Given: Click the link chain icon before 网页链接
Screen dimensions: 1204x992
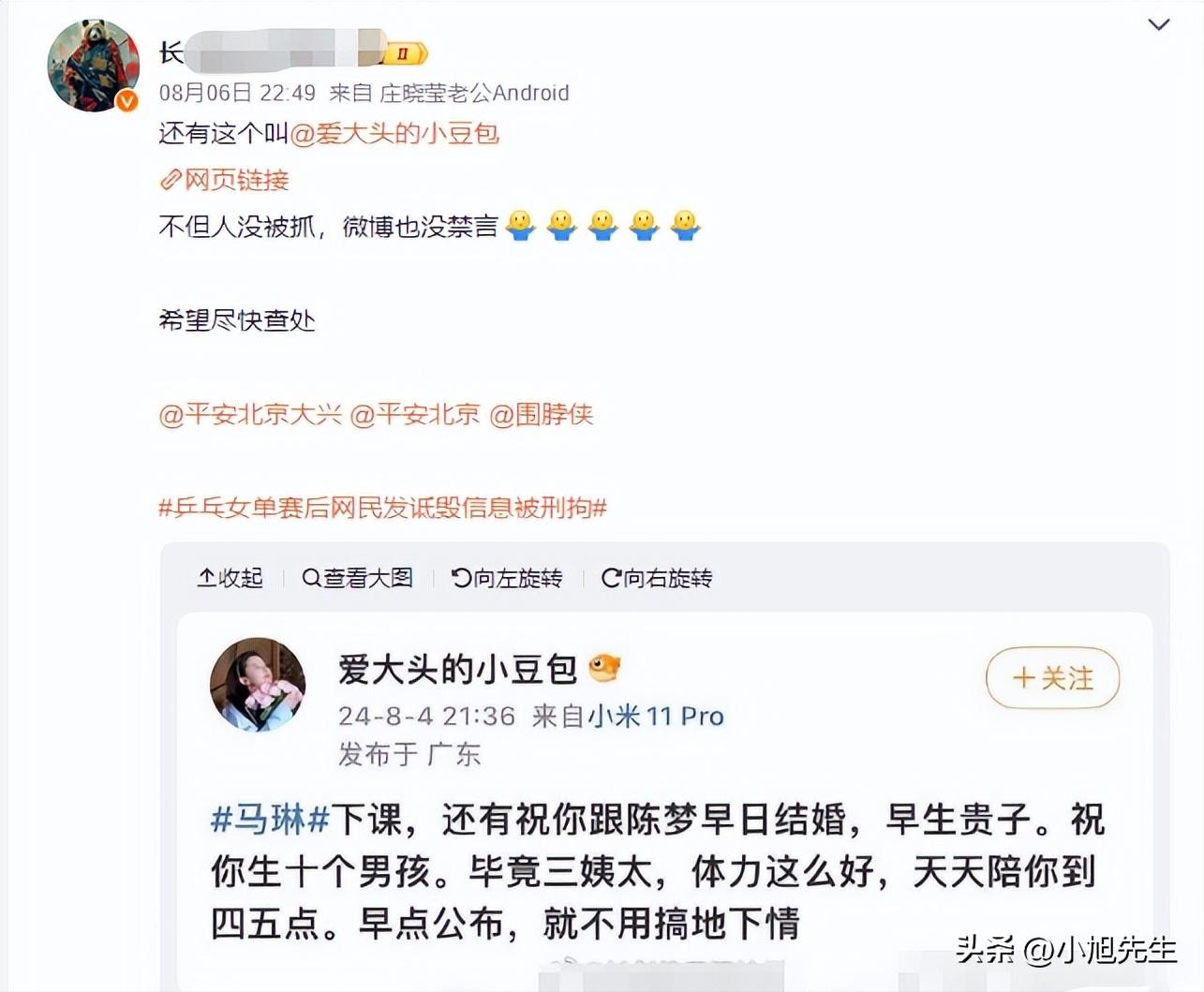Looking at the screenshot, I should tap(171, 180).
